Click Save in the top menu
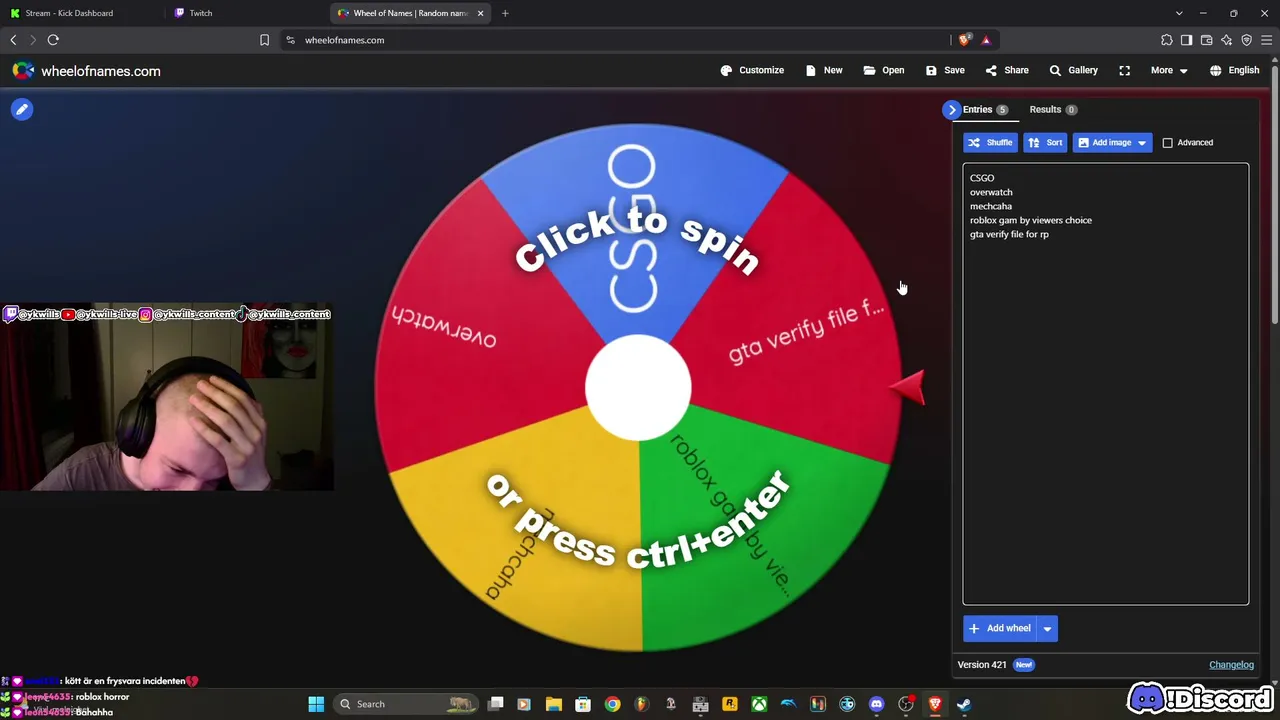This screenshot has height=720, width=1280. tap(945, 71)
